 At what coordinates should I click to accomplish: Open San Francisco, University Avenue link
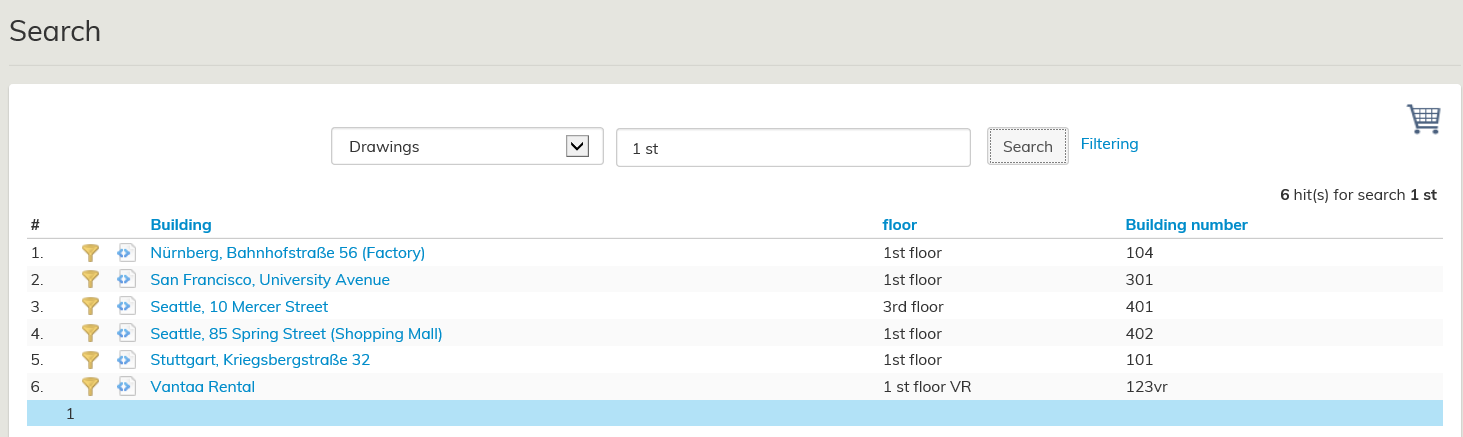click(x=270, y=280)
